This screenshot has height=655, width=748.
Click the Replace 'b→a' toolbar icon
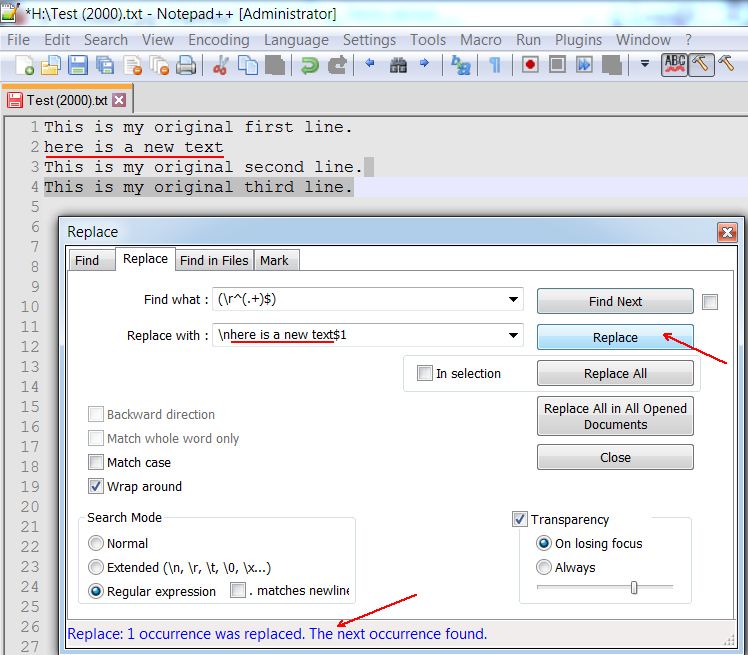pyautogui.click(x=461, y=65)
